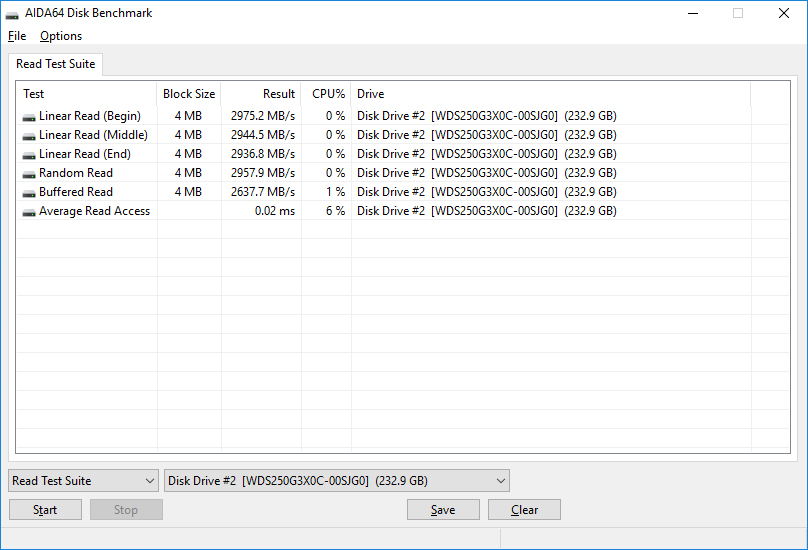This screenshot has width=808, height=550.
Task: Click the 2944.5 MB/s result value
Action: pos(263,135)
